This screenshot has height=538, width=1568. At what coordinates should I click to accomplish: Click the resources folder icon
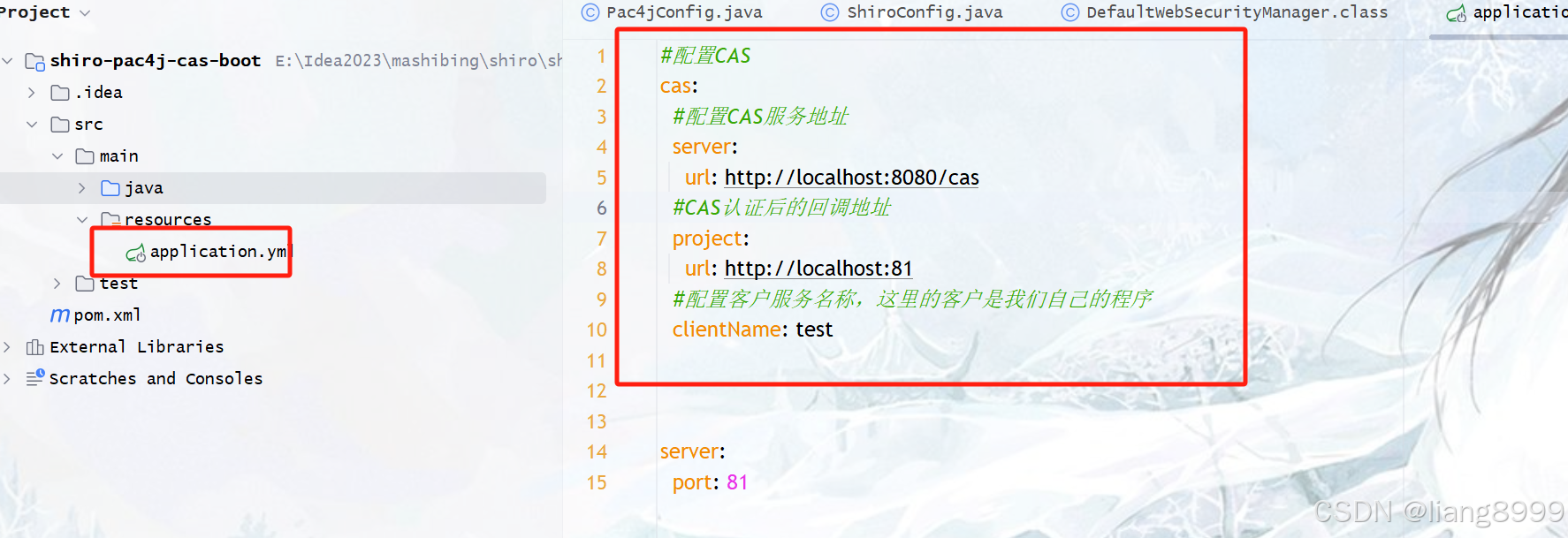click(110, 219)
